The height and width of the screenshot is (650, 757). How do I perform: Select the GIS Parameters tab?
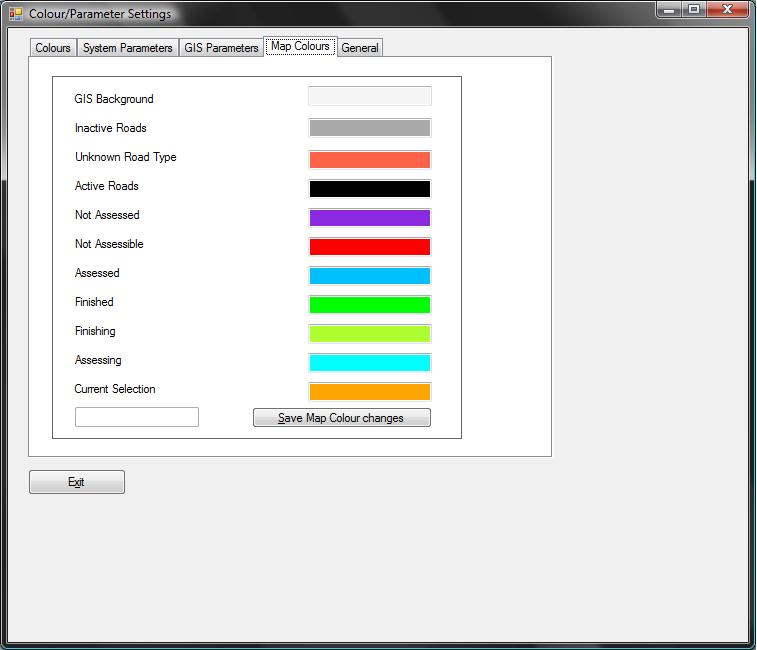221,48
